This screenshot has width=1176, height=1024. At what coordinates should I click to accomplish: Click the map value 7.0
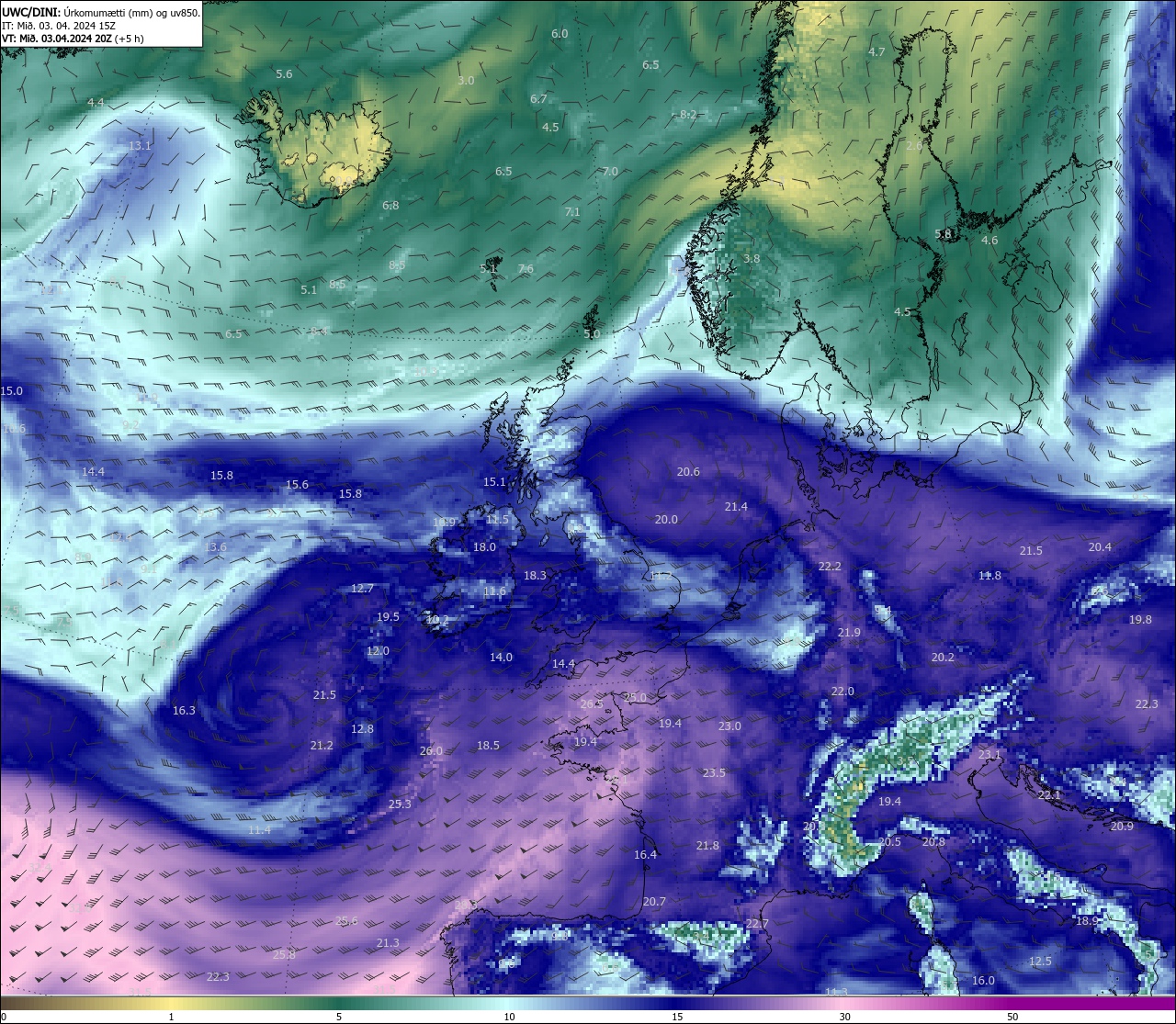[610, 171]
